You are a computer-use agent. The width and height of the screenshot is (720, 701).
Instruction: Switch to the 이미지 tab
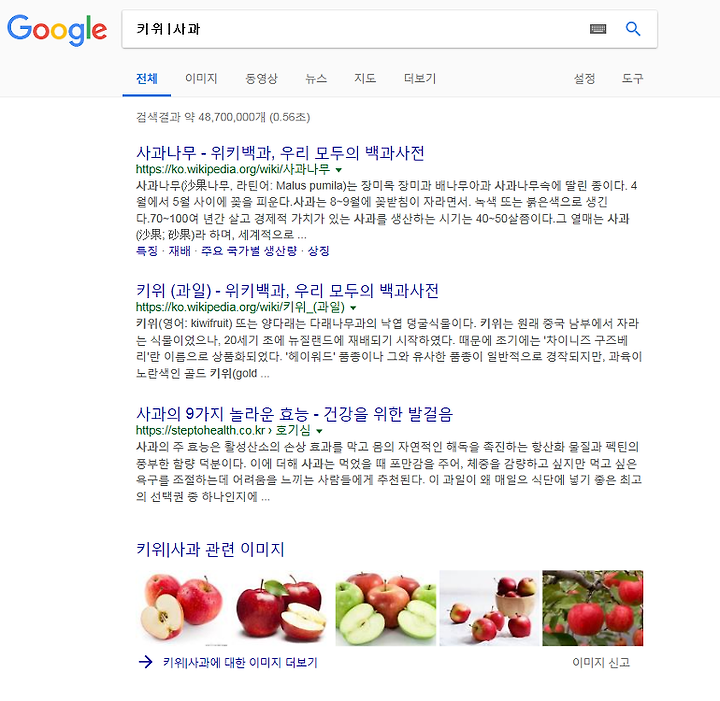(201, 79)
